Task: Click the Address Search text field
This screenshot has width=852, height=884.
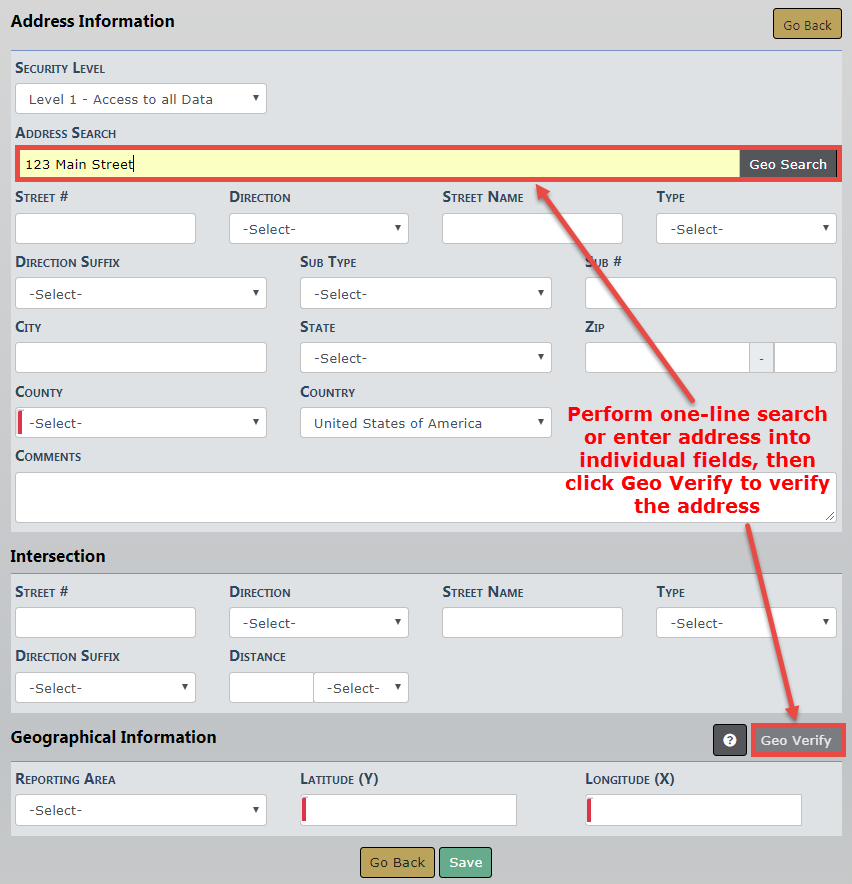Action: click(378, 164)
